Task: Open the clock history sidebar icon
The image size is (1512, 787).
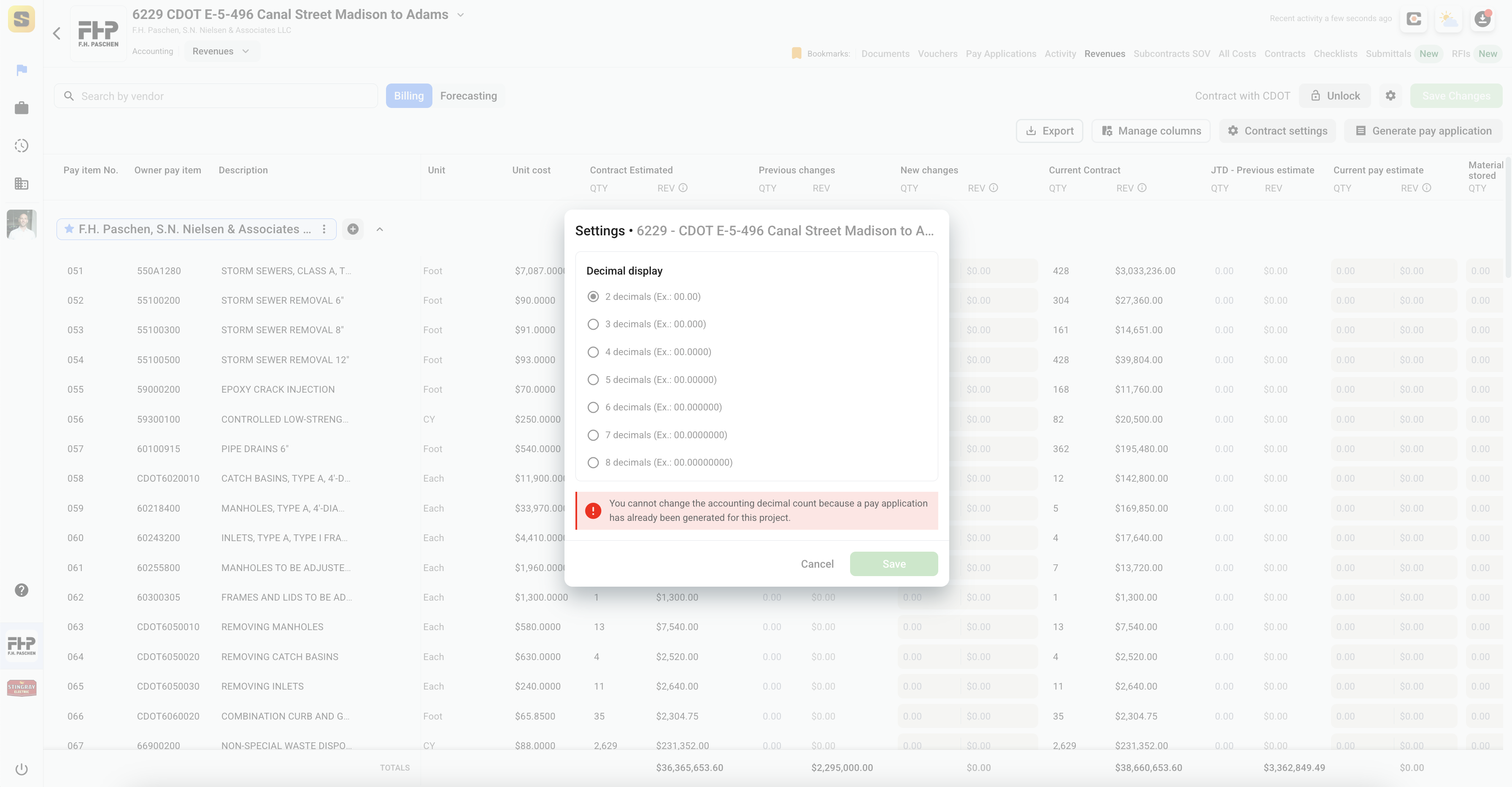Action: [x=22, y=146]
